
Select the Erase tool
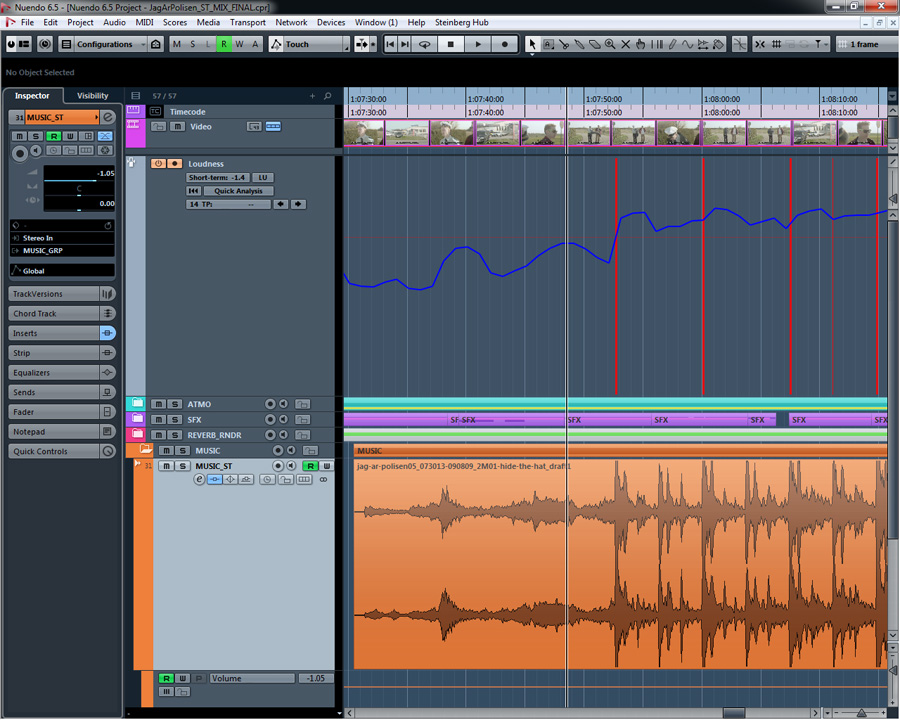coord(595,44)
